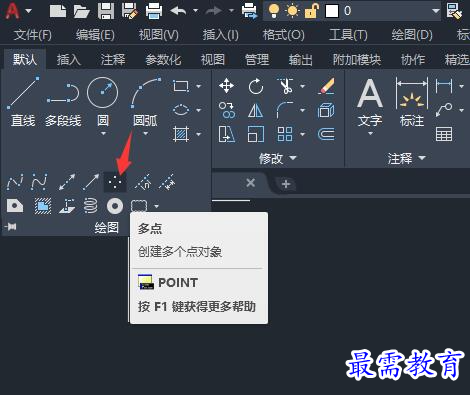Click the Mirror tool
The image size is (470, 396).
click(x=255, y=110)
